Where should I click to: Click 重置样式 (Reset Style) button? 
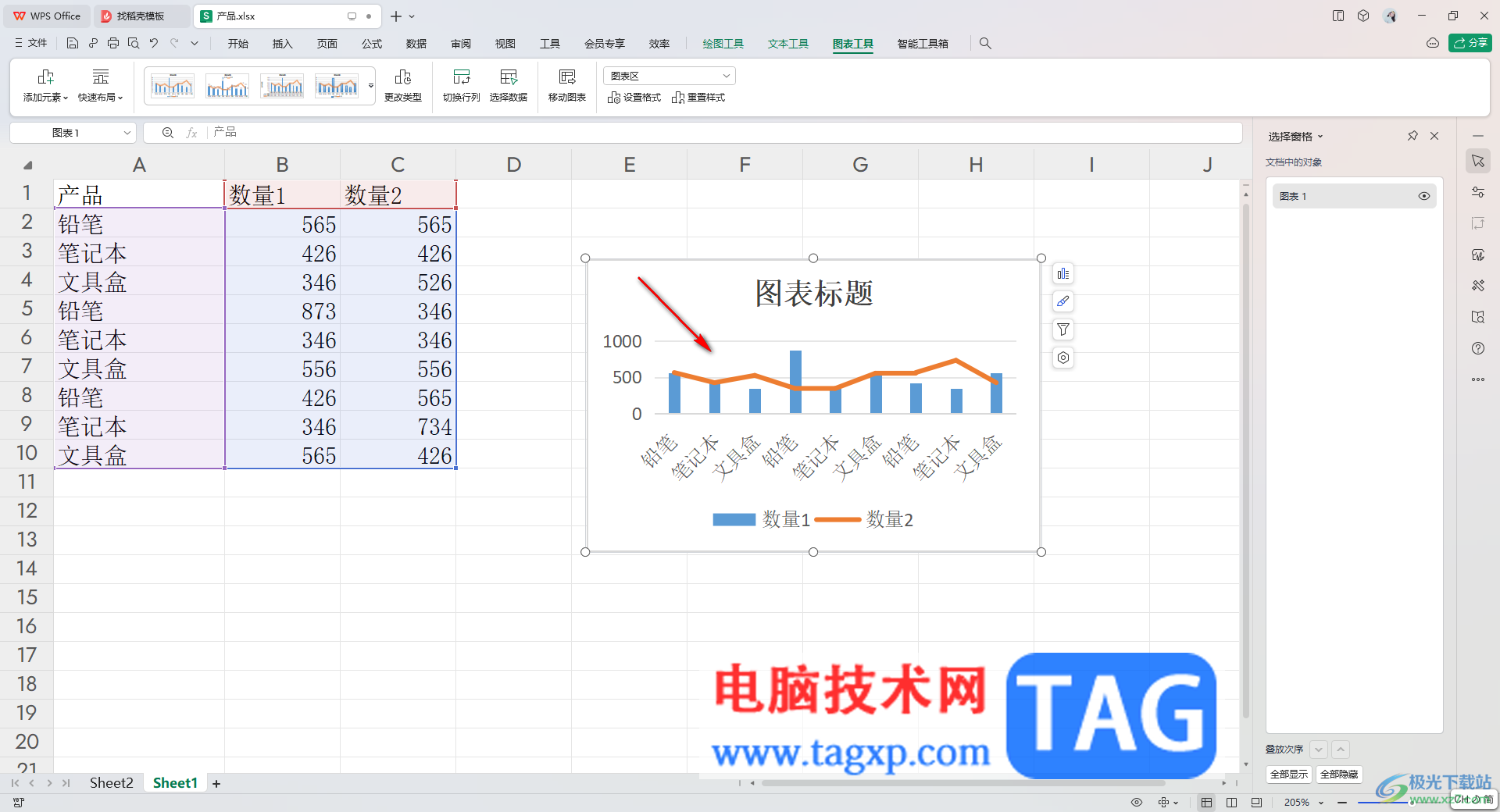[698, 98]
